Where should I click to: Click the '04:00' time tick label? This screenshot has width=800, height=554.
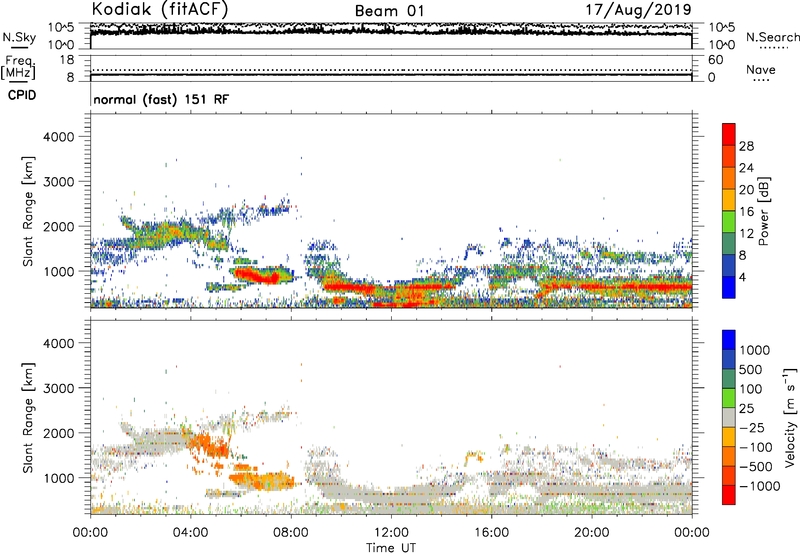[190, 533]
